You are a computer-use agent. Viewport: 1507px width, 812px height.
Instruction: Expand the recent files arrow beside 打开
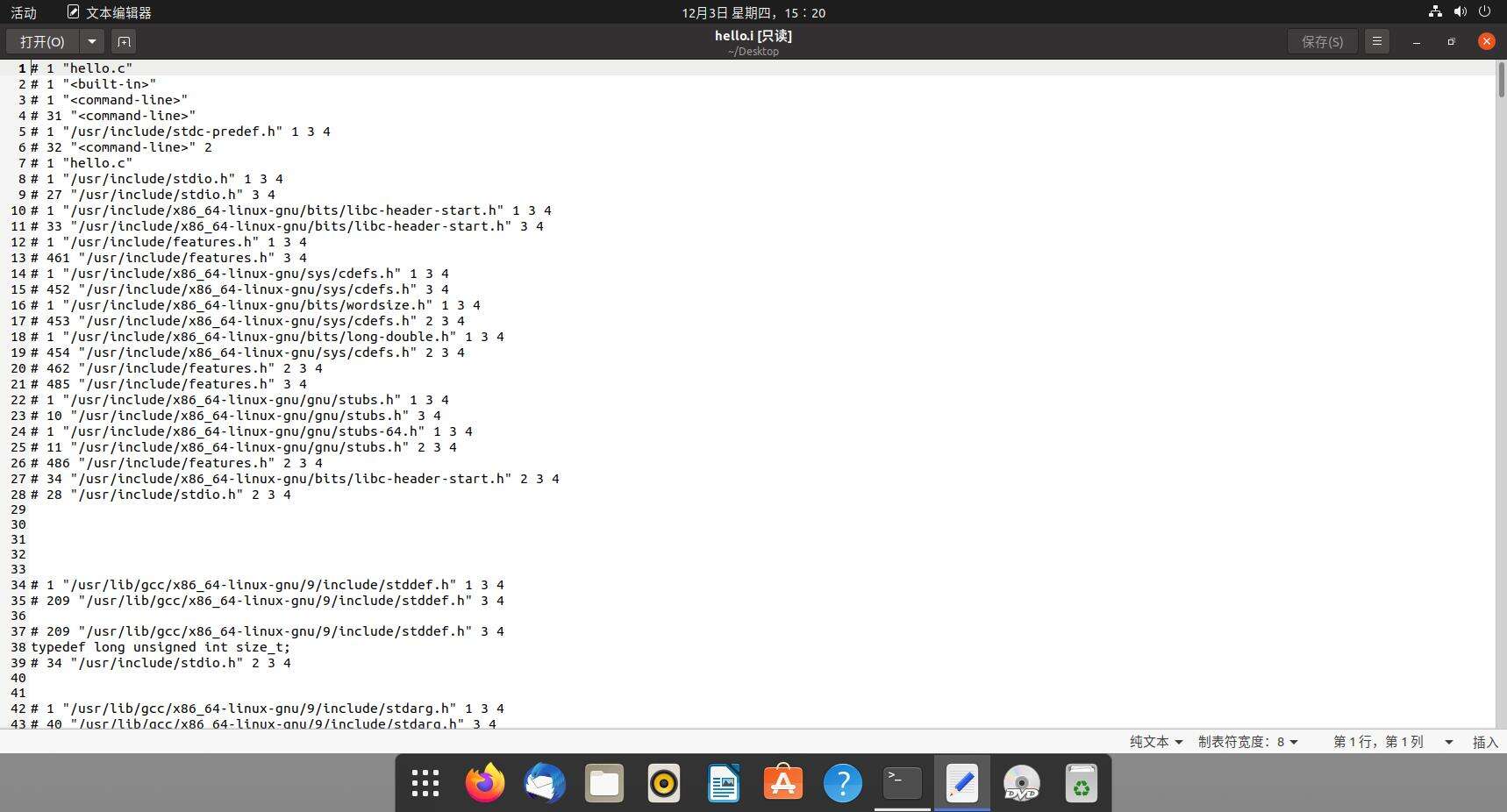[x=92, y=41]
